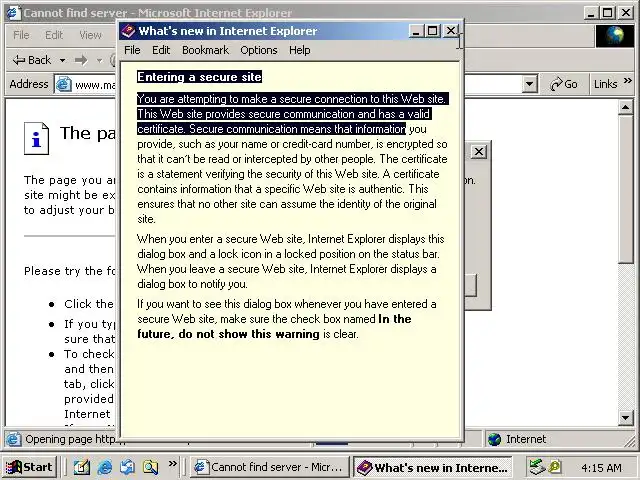Open Edit menu in Internet Explorer window

[x=54, y=35]
